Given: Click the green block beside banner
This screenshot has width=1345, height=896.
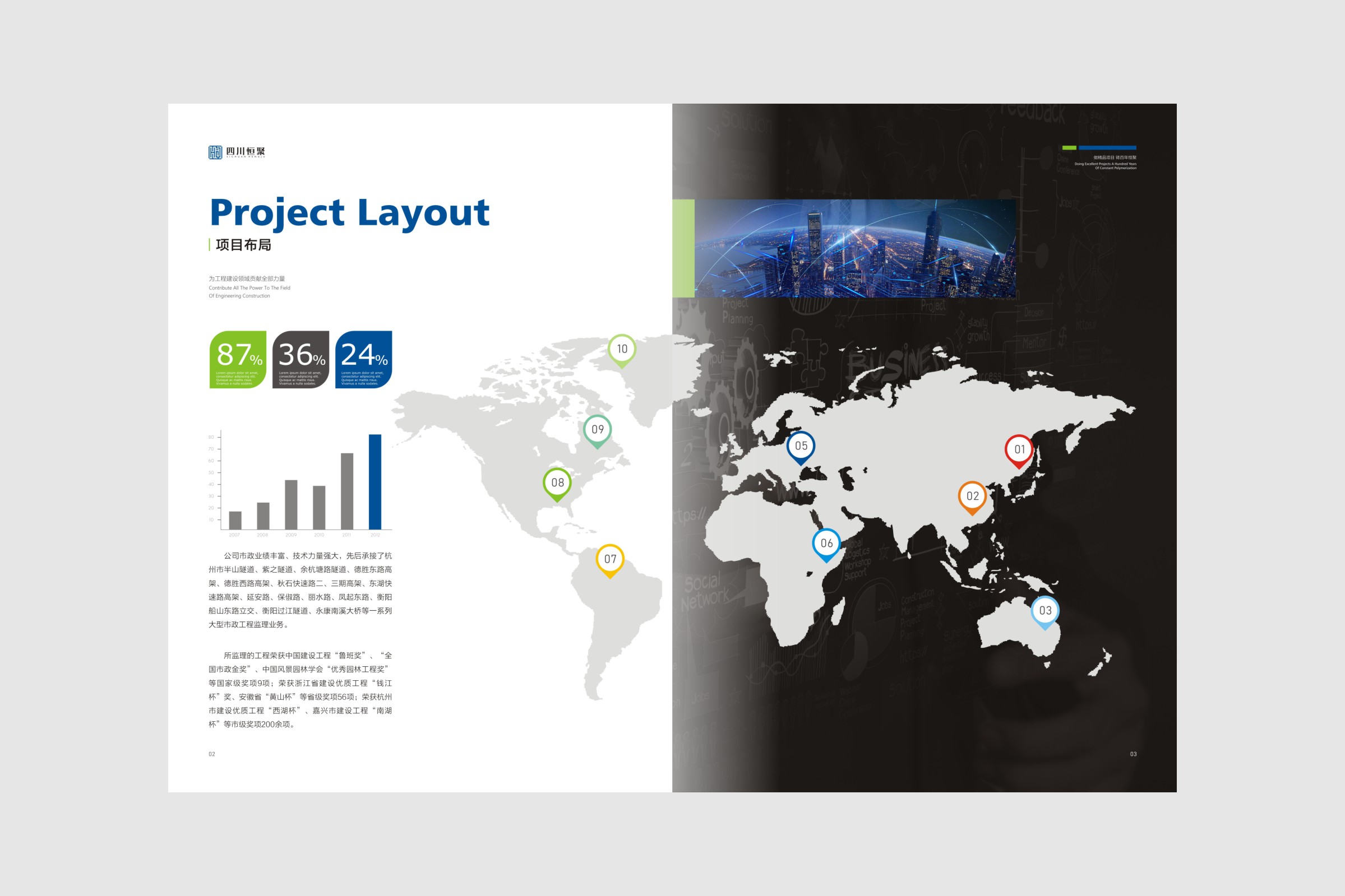Looking at the screenshot, I should pyautogui.click(x=683, y=248).
